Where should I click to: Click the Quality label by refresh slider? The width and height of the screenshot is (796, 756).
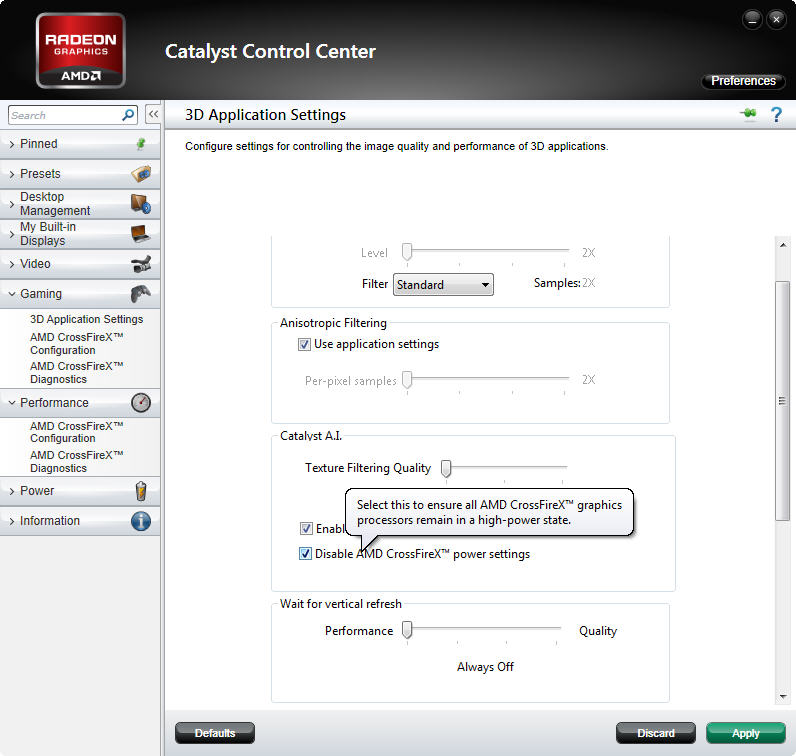coord(598,631)
